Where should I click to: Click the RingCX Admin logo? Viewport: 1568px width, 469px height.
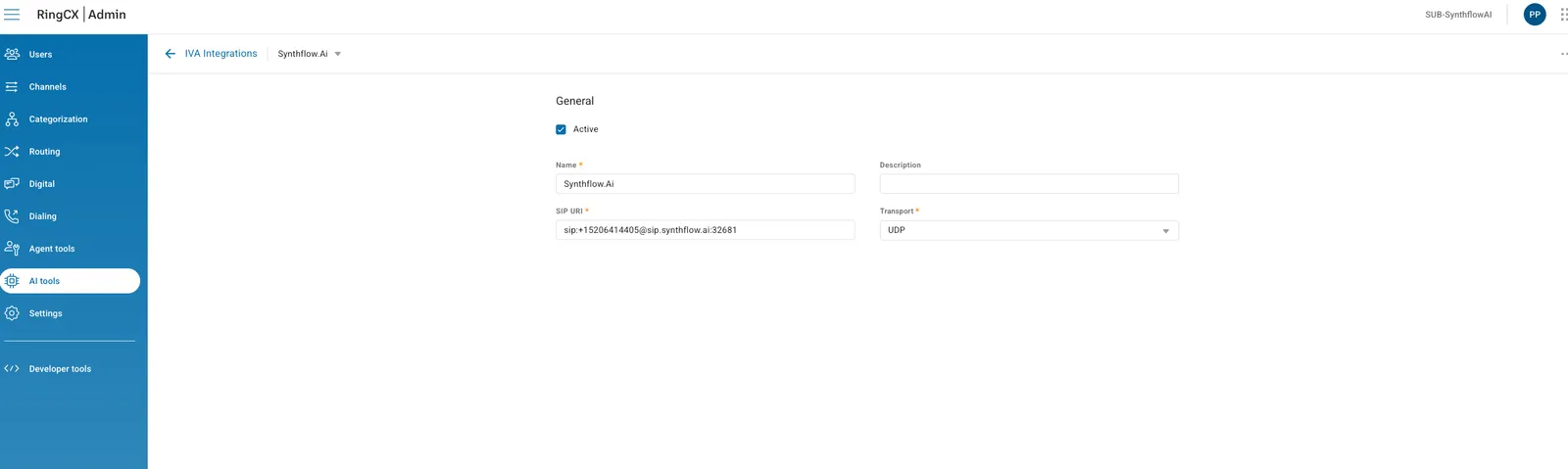[x=81, y=15]
